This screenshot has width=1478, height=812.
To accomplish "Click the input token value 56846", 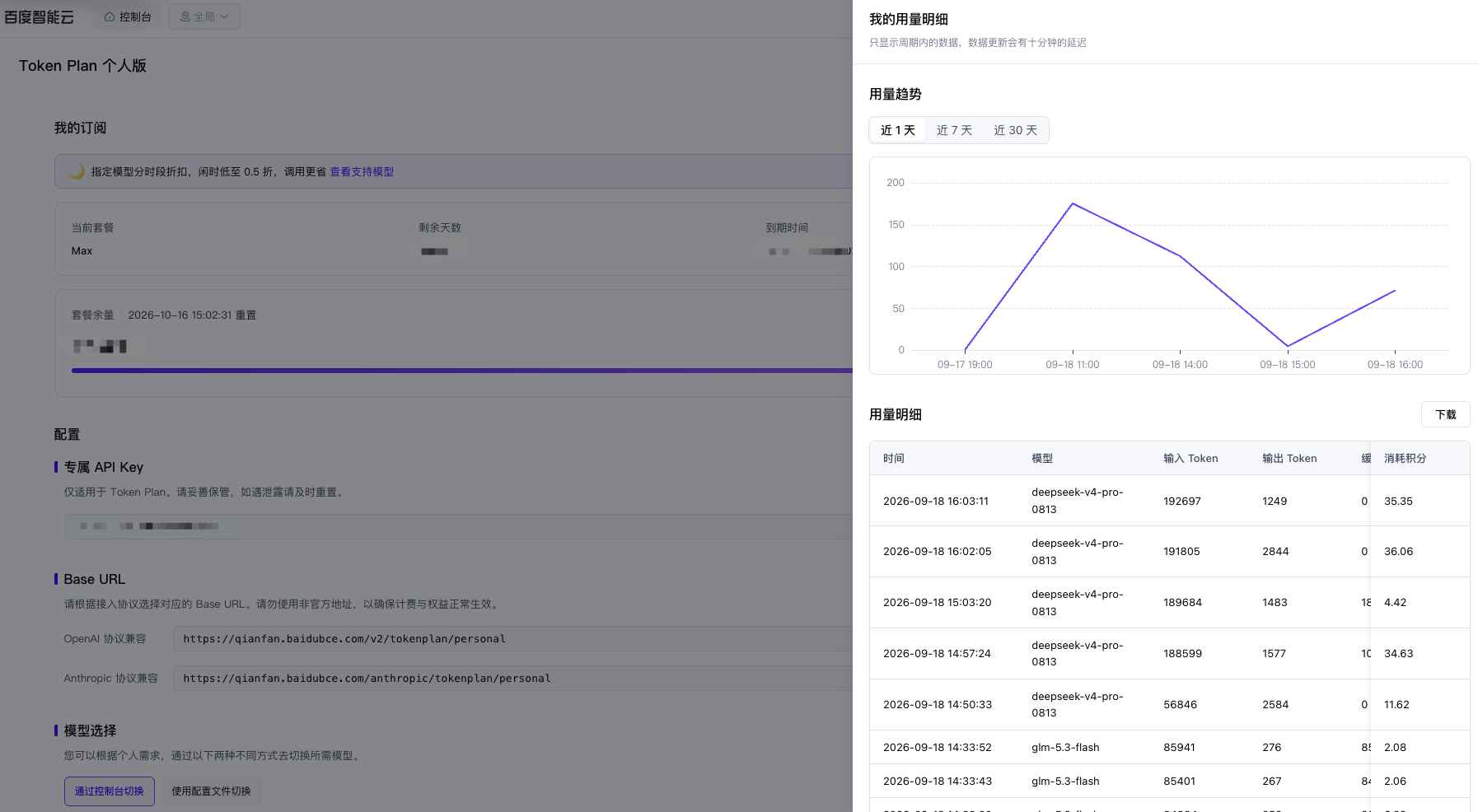I will 1181,705.
